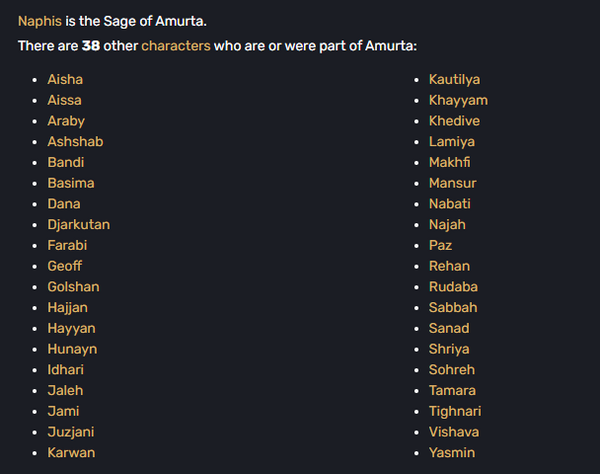600x474 pixels.
Task: Select the Shriya link
Action: pyautogui.click(x=449, y=349)
